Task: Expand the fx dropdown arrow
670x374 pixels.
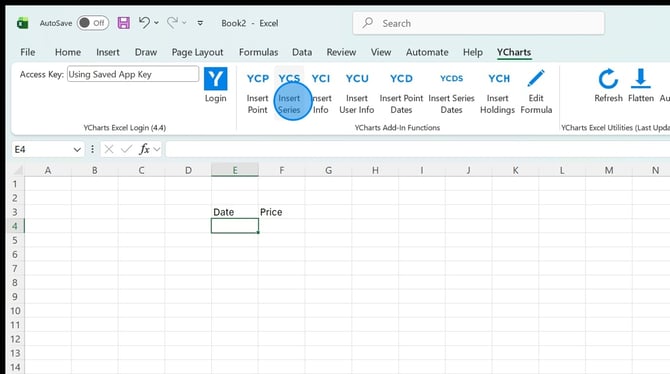Action: tap(157, 149)
